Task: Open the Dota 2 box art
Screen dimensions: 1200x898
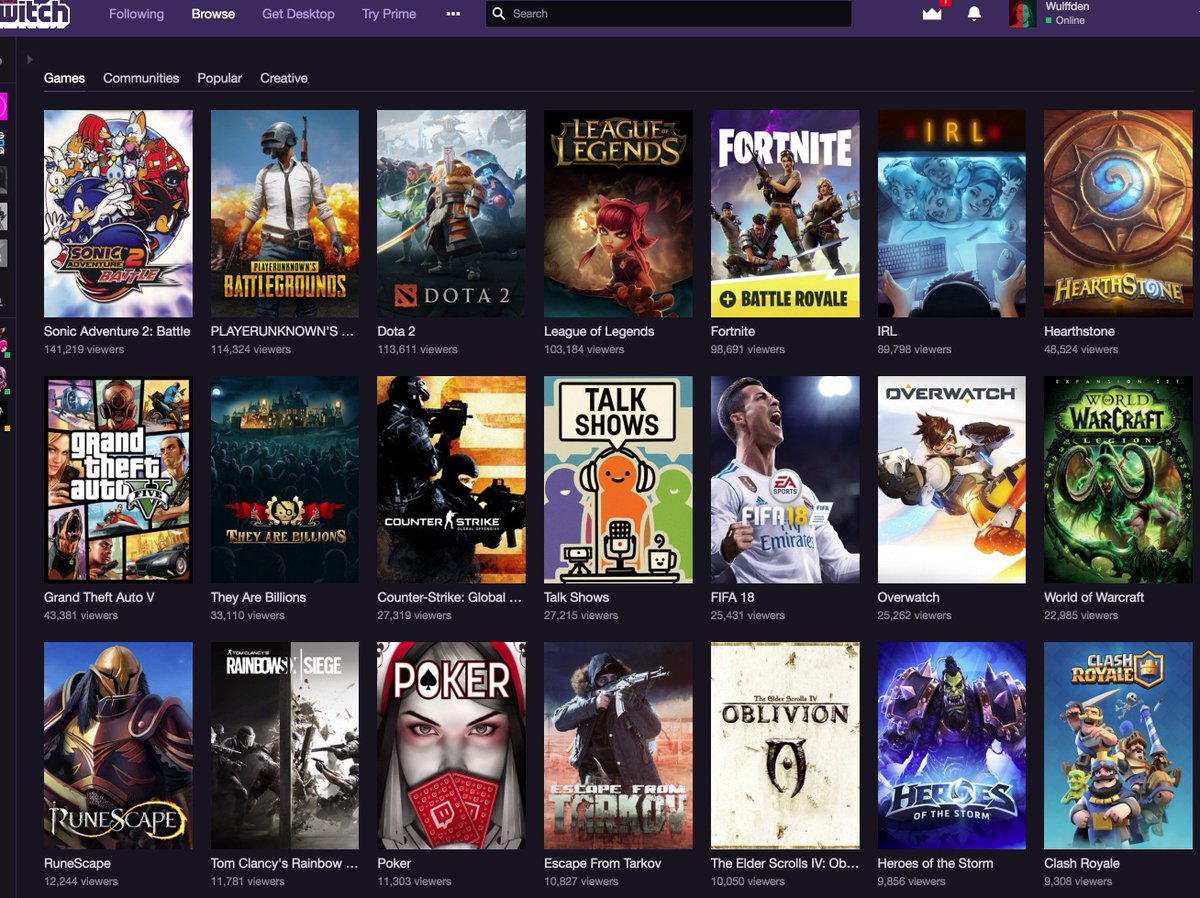Action: tap(451, 214)
